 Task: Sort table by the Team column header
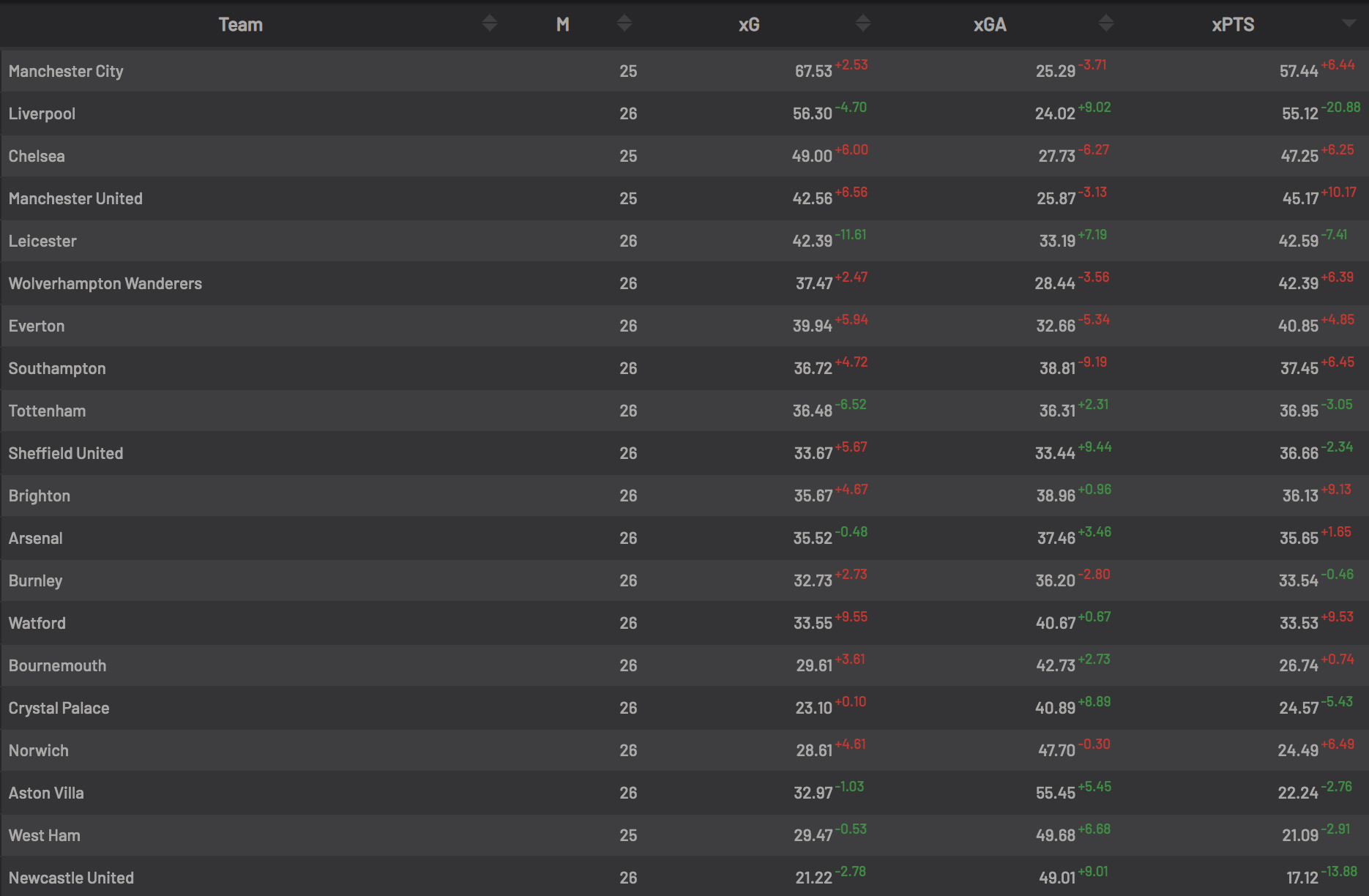tap(241, 25)
